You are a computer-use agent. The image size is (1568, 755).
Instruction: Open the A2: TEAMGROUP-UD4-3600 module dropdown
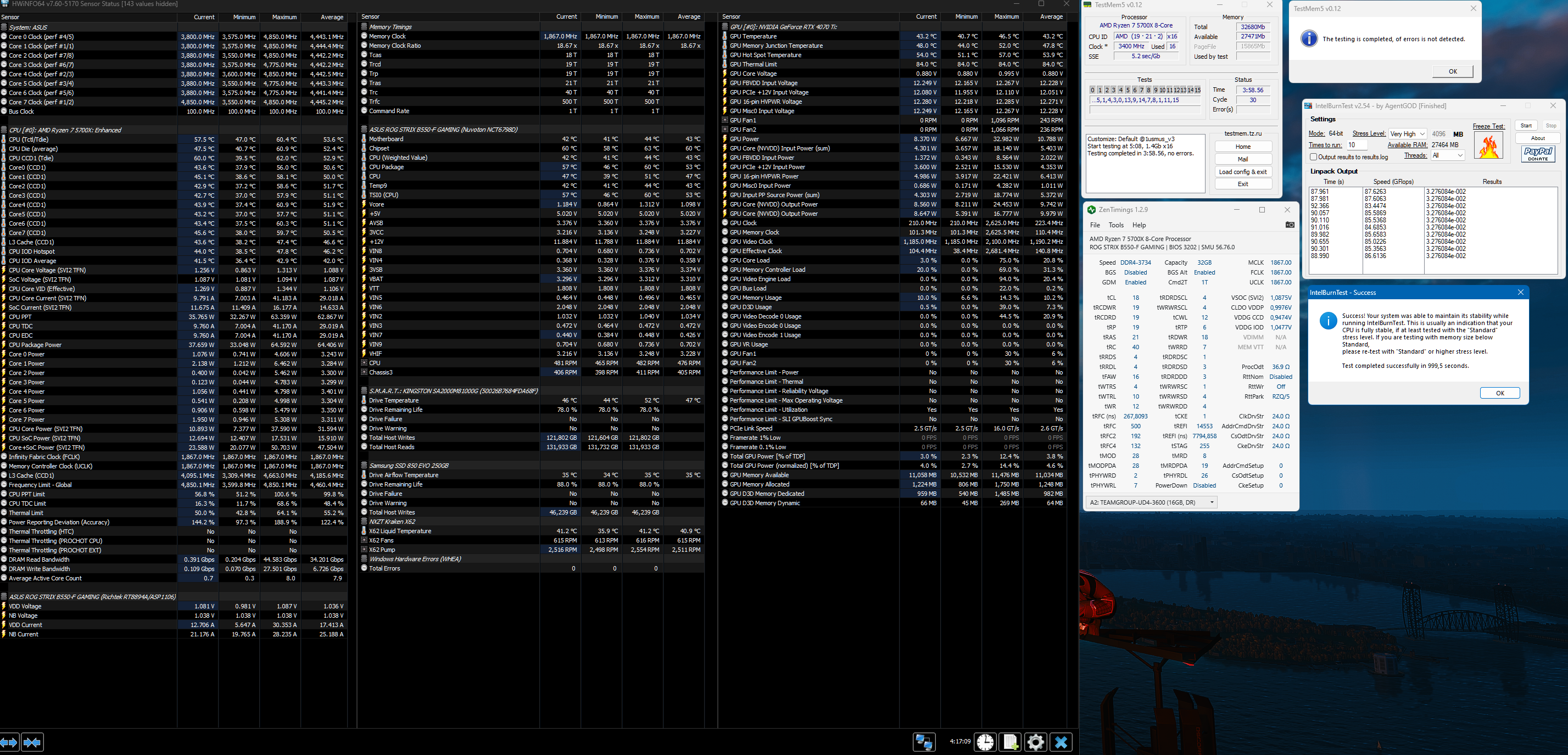(1151, 502)
